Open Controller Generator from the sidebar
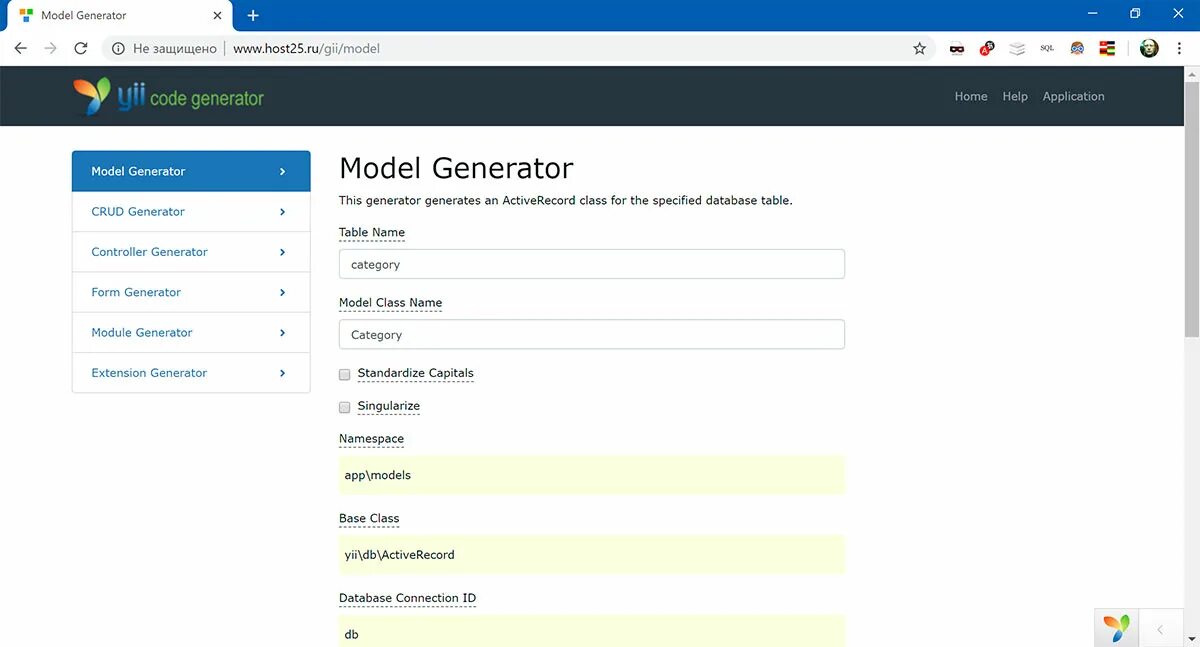 tap(191, 252)
